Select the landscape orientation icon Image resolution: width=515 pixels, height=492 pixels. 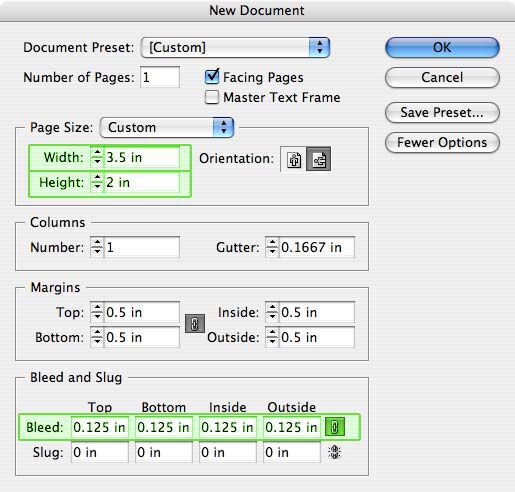point(319,159)
